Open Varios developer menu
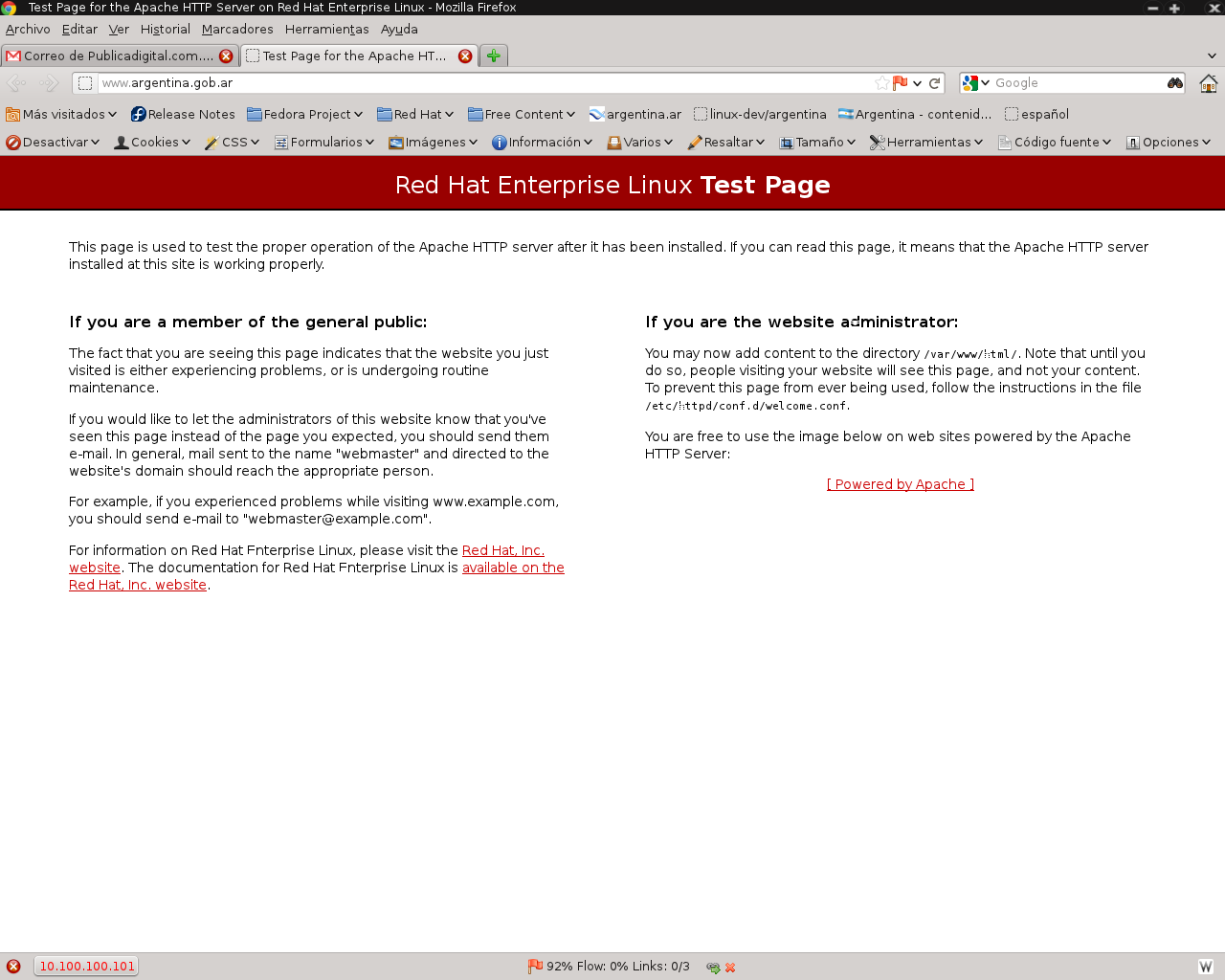The image size is (1225, 980). click(x=639, y=142)
